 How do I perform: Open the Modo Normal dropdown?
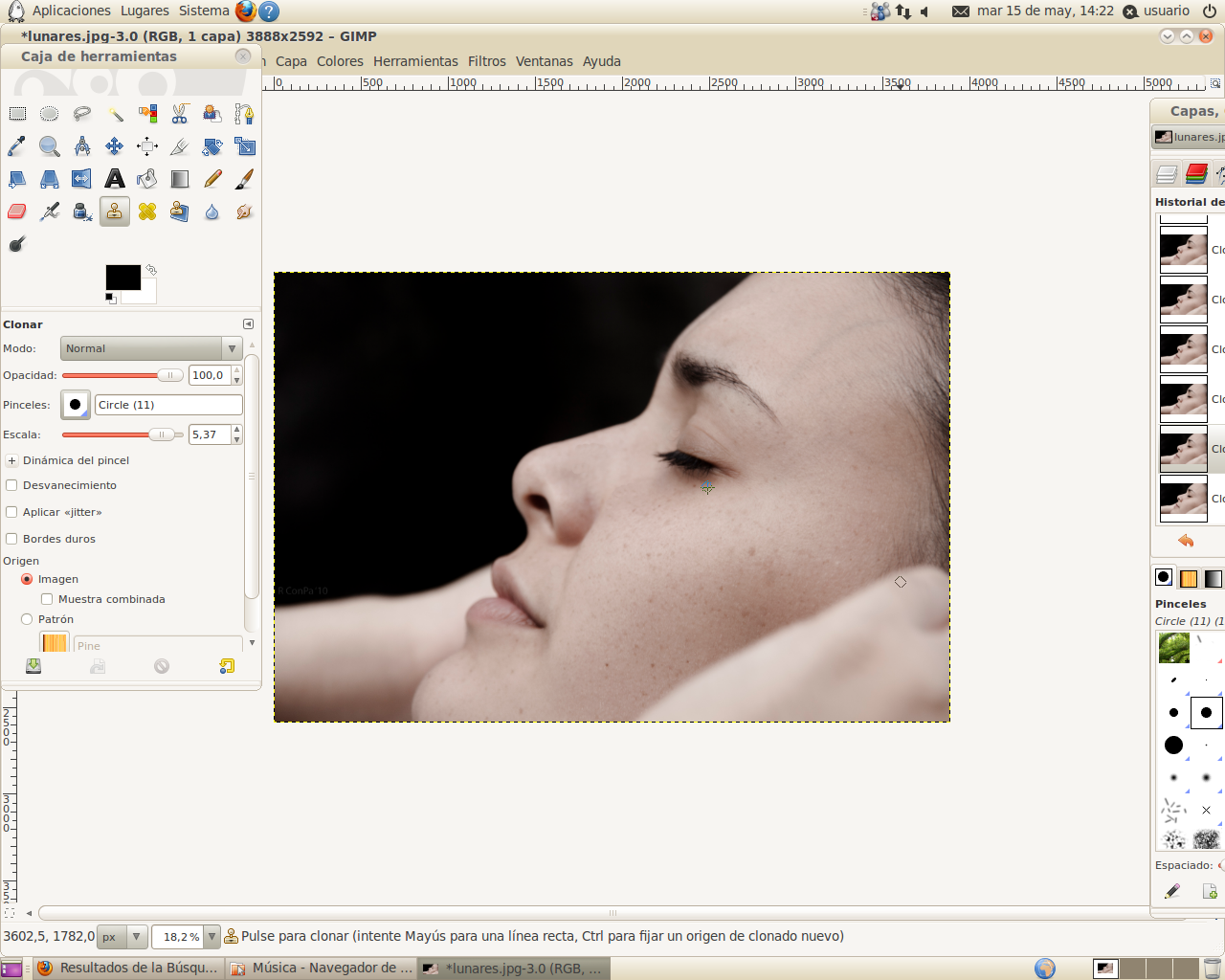(151, 348)
